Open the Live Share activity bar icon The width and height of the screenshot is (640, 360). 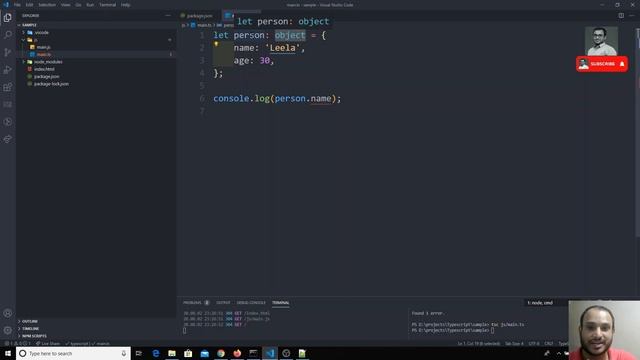pyautogui.click(x=7, y=139)
